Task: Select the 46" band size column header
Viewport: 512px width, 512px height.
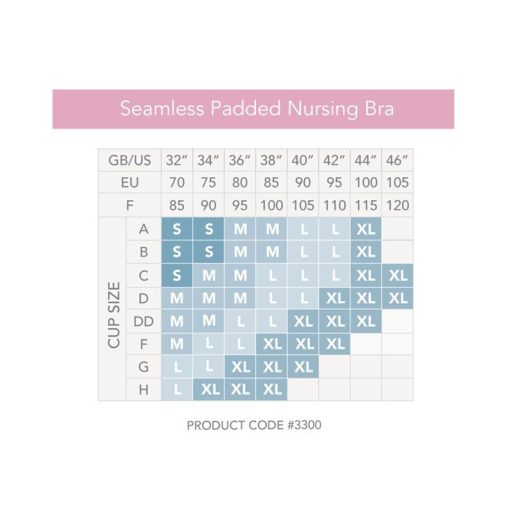Action: 397,160
